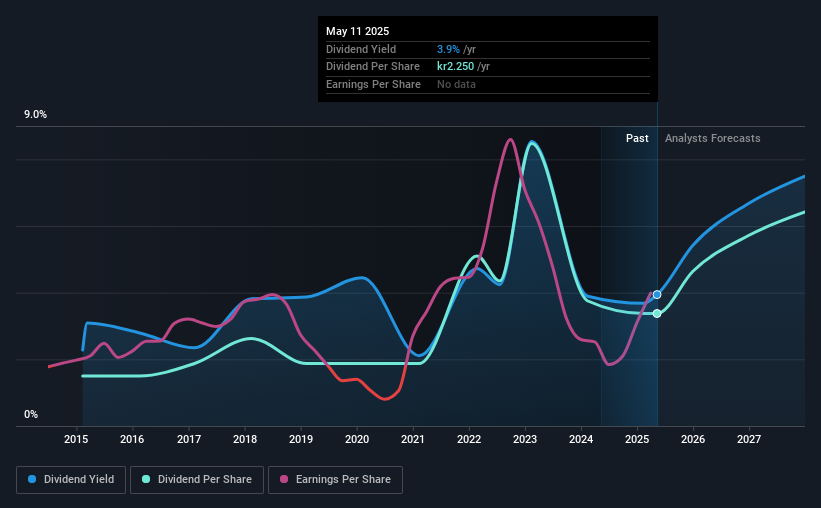Click the pink Earnings Per Share legend dot
821x508 pixels.
284,479
